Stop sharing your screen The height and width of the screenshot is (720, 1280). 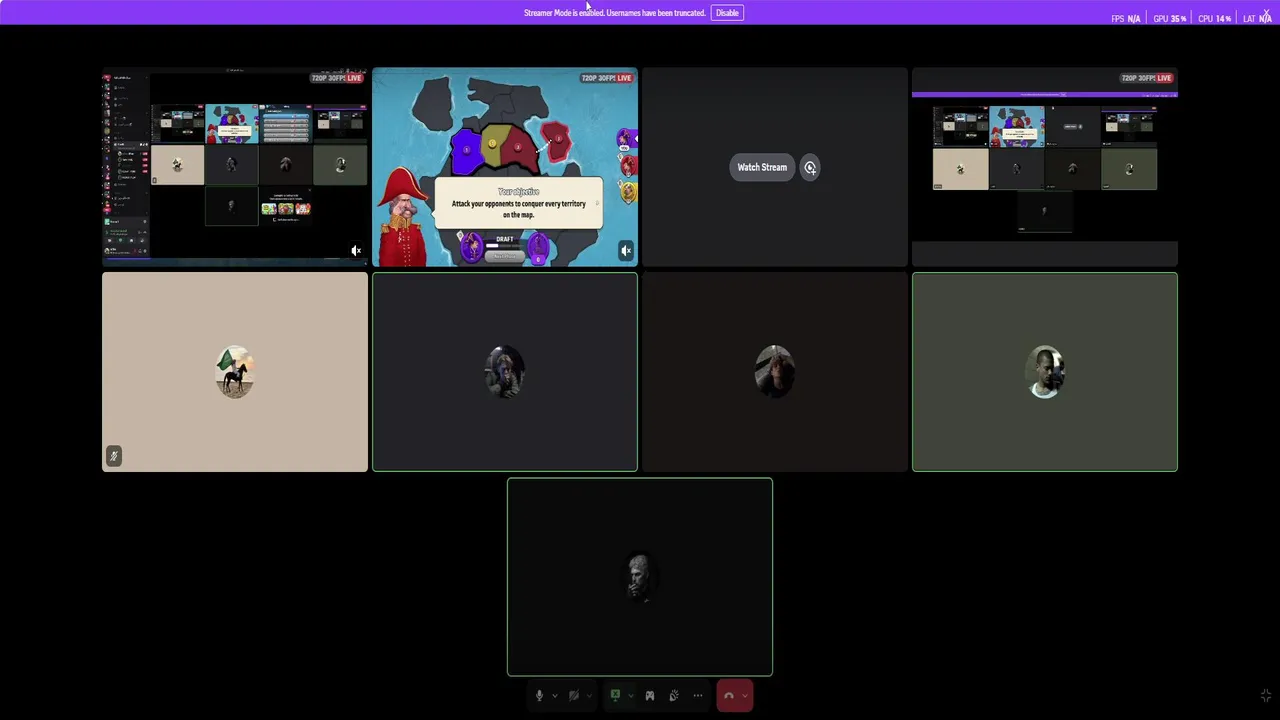click(x=615, y=696)
